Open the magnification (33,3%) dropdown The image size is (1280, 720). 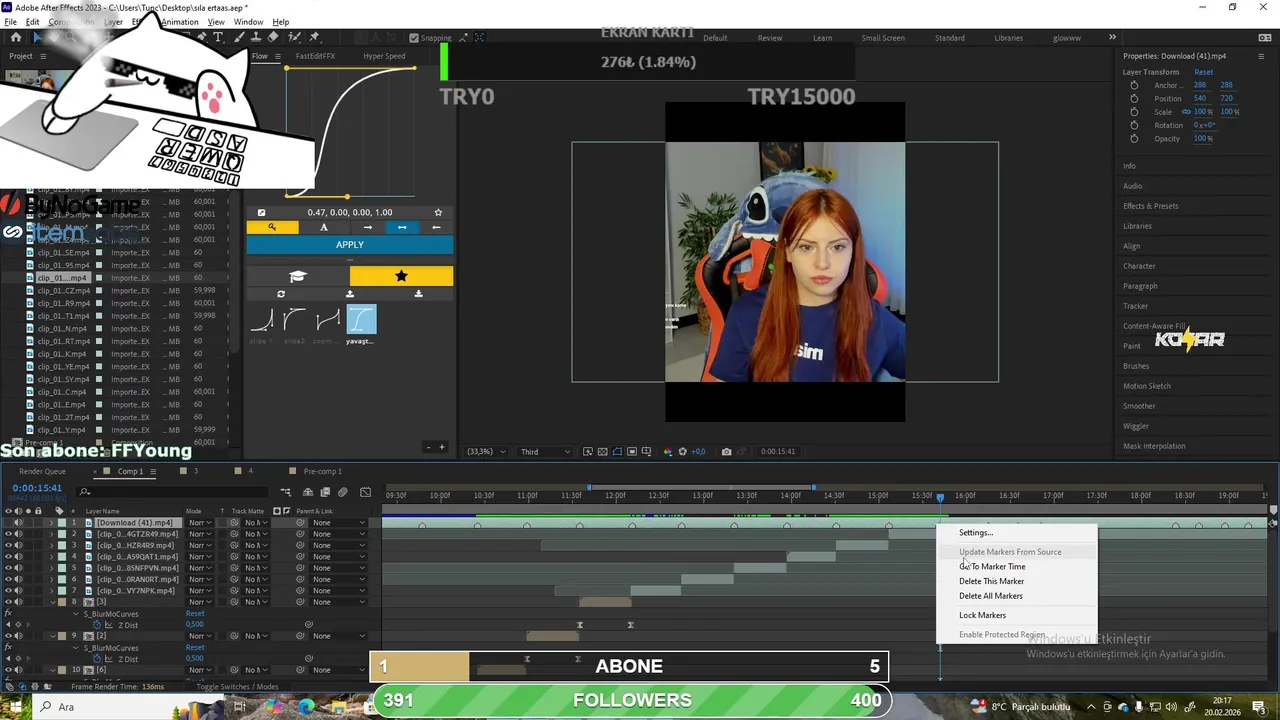[486, 451]
